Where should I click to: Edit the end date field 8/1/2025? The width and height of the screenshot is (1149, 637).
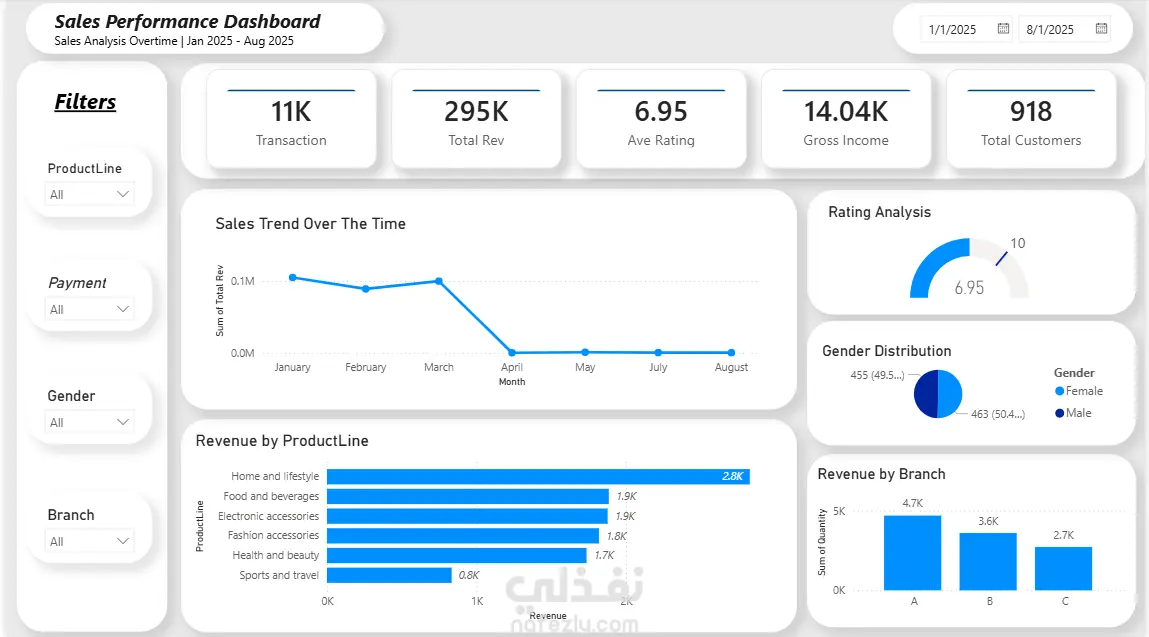(1064, 29)
